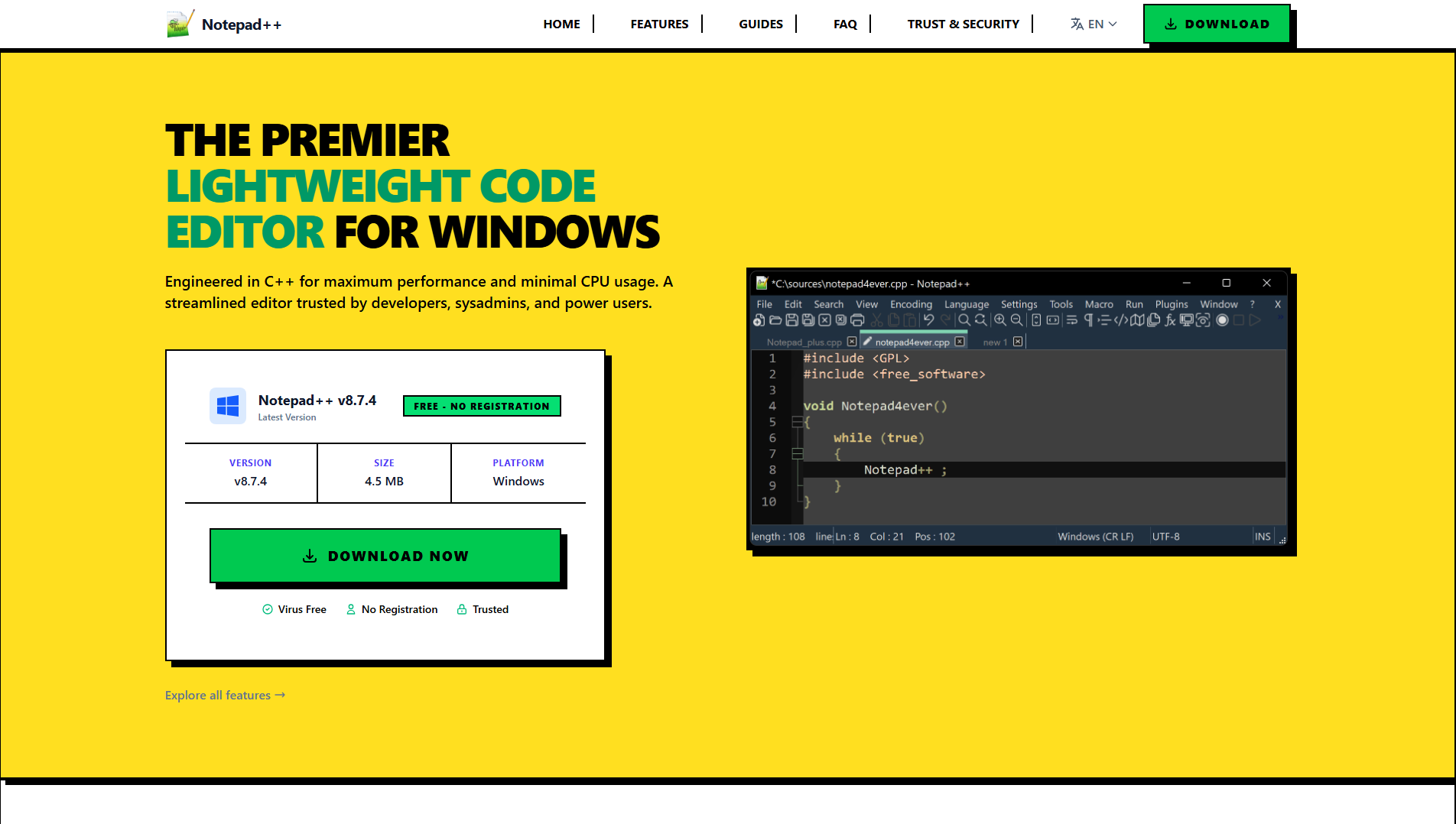Screen dimensions: 1456x824
Task: Open the TRUST & SECURITY nav item
Action: (x=964, y=24)
